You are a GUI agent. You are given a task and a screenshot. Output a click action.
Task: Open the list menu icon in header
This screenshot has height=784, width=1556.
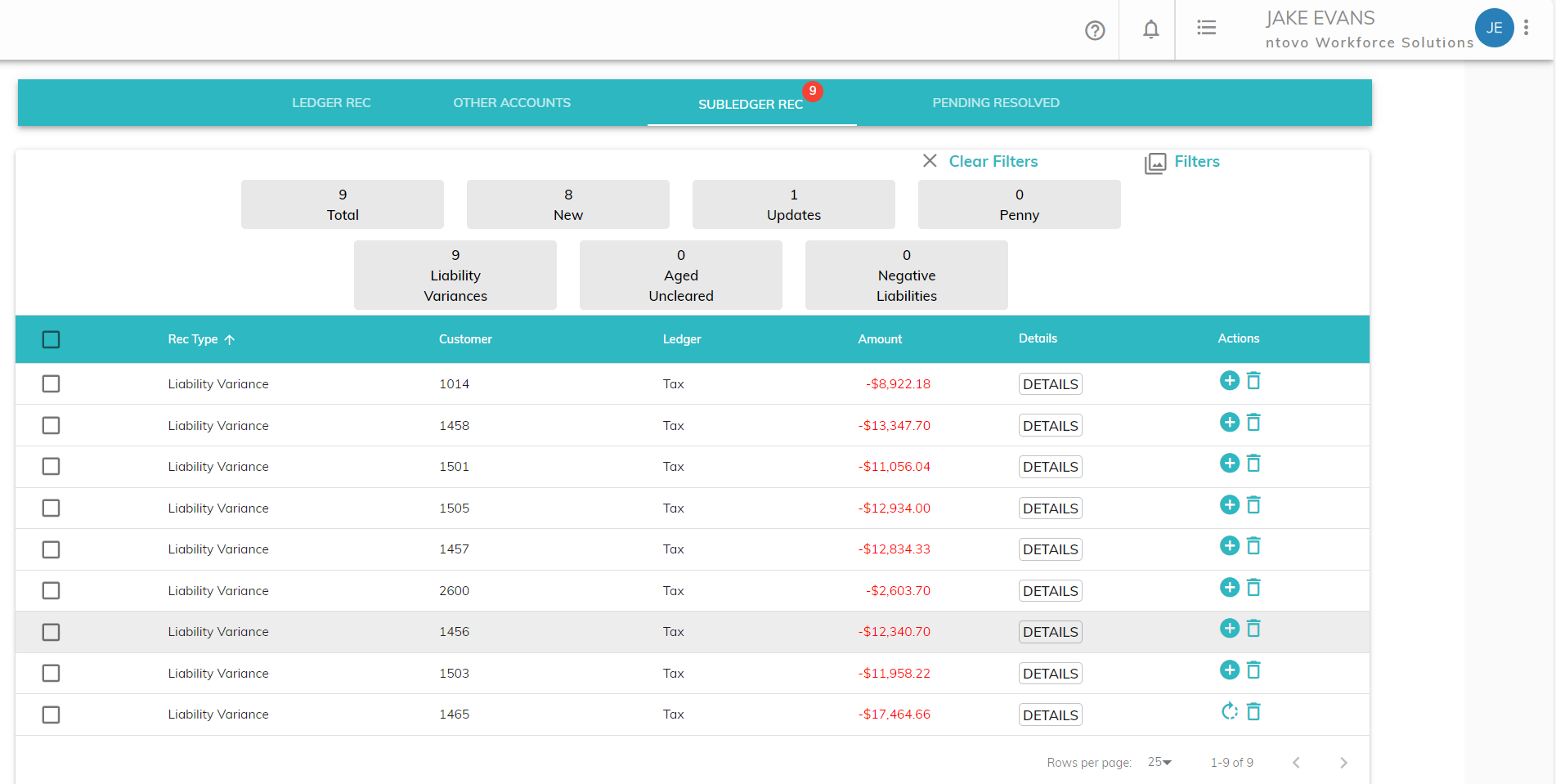tap(1206, 28)
